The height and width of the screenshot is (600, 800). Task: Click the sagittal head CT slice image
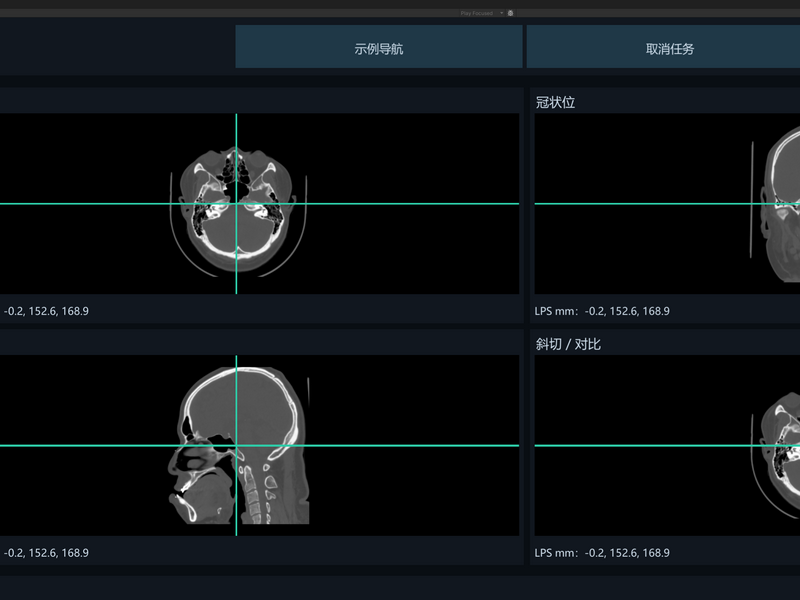pos(238,445)
